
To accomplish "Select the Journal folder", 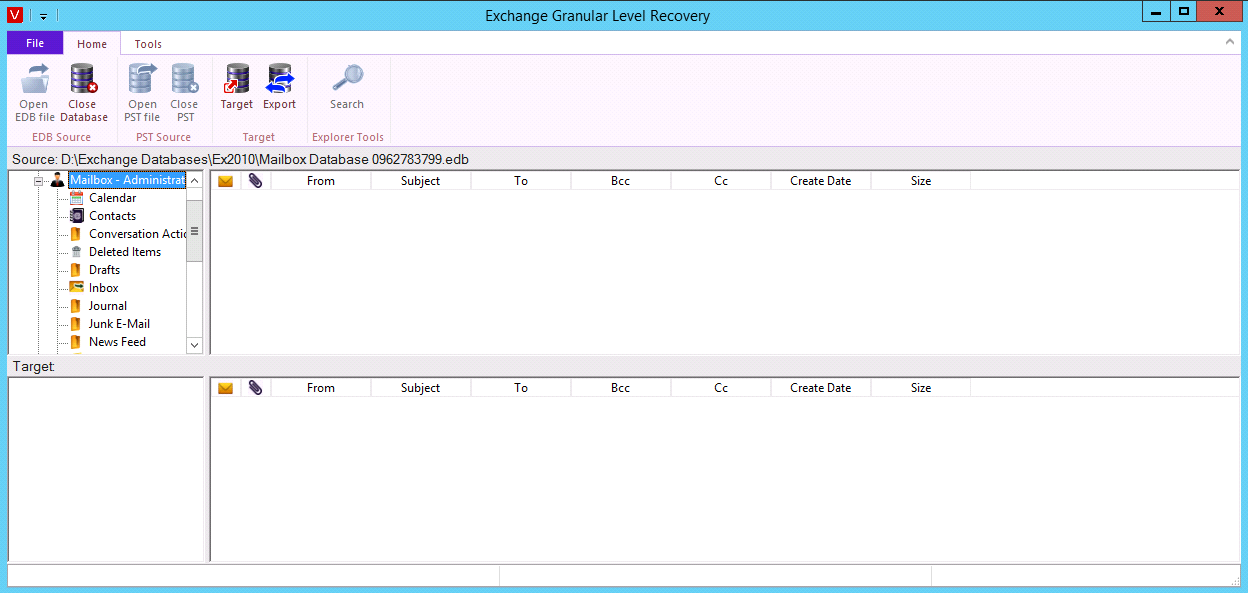I will (x=108, y=306).
